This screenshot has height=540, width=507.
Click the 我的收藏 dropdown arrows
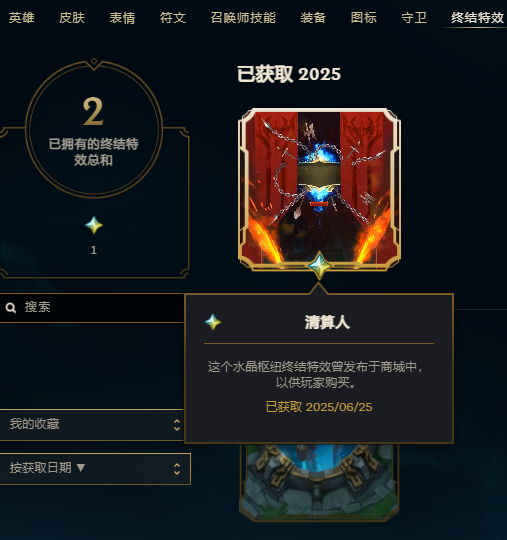(177, 425)
